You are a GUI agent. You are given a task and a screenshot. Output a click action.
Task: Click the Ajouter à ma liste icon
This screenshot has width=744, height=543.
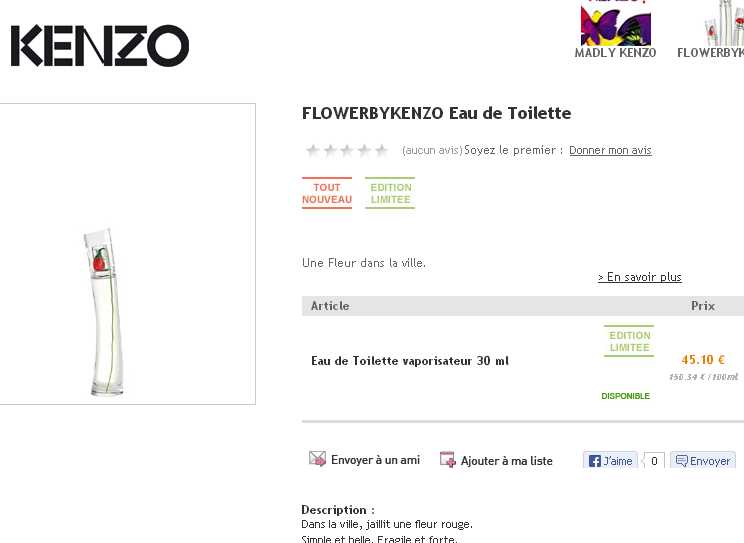click(447, 459)
